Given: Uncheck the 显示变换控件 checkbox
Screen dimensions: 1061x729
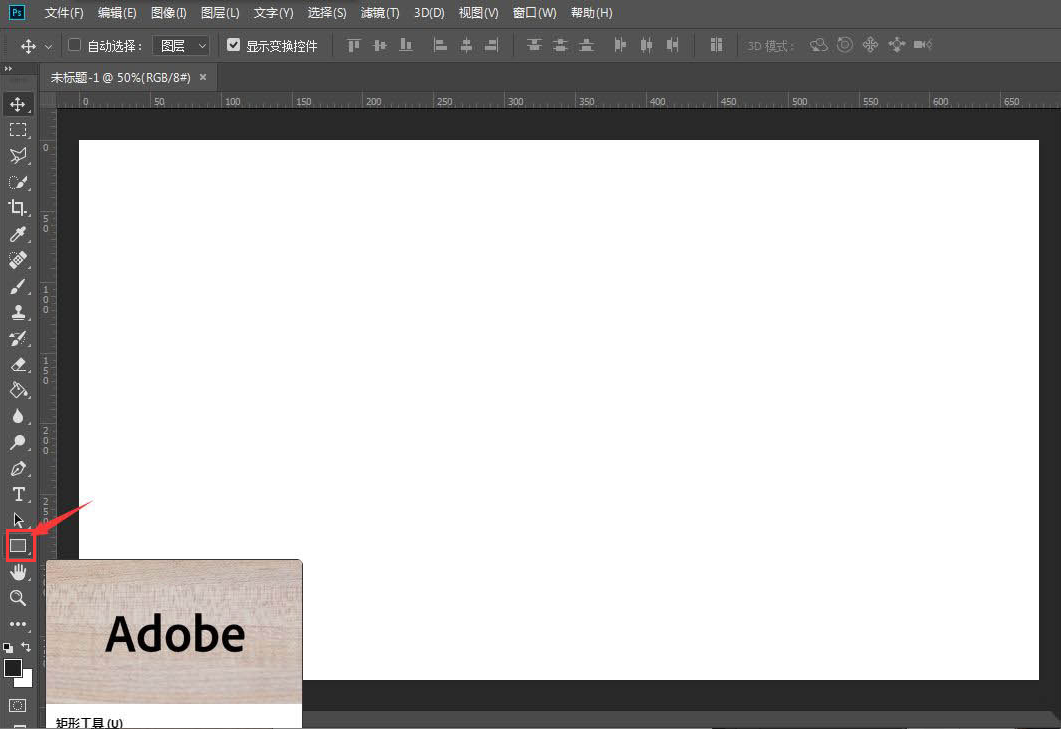Looking at the screenshot, I should [233, 45].
